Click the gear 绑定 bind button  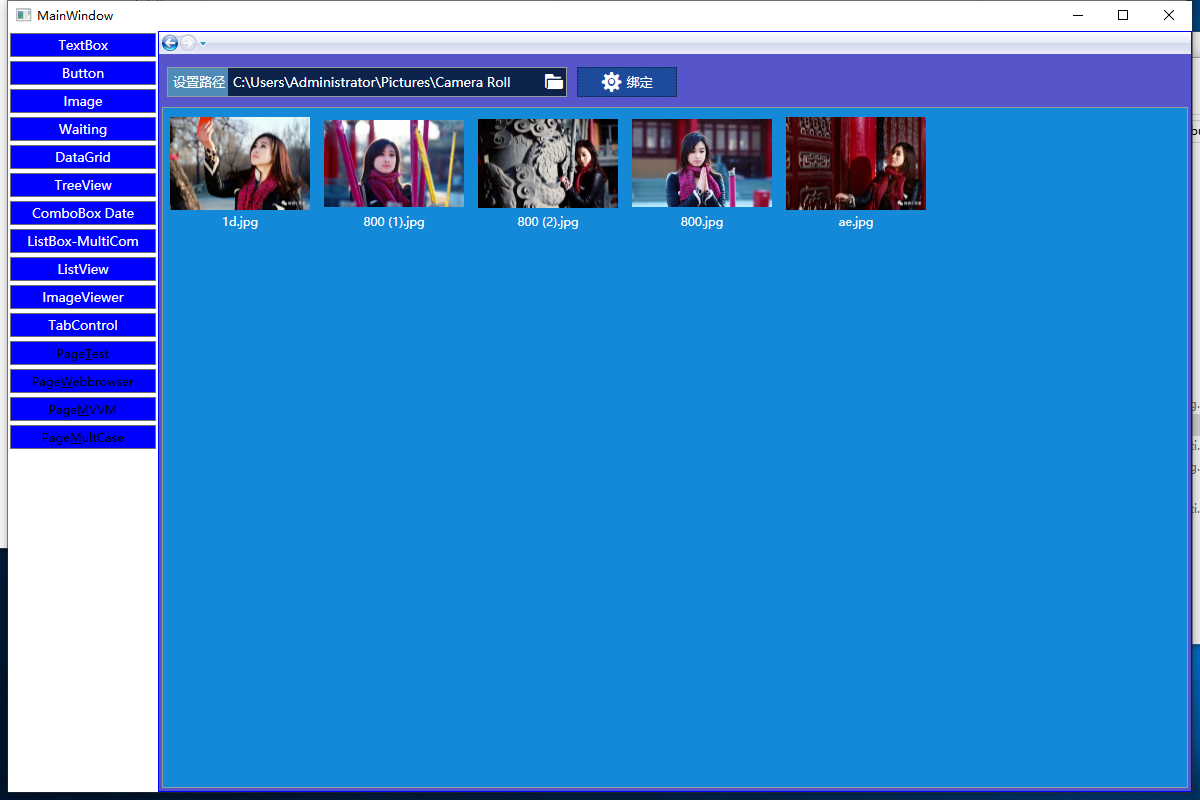(627, 82)
